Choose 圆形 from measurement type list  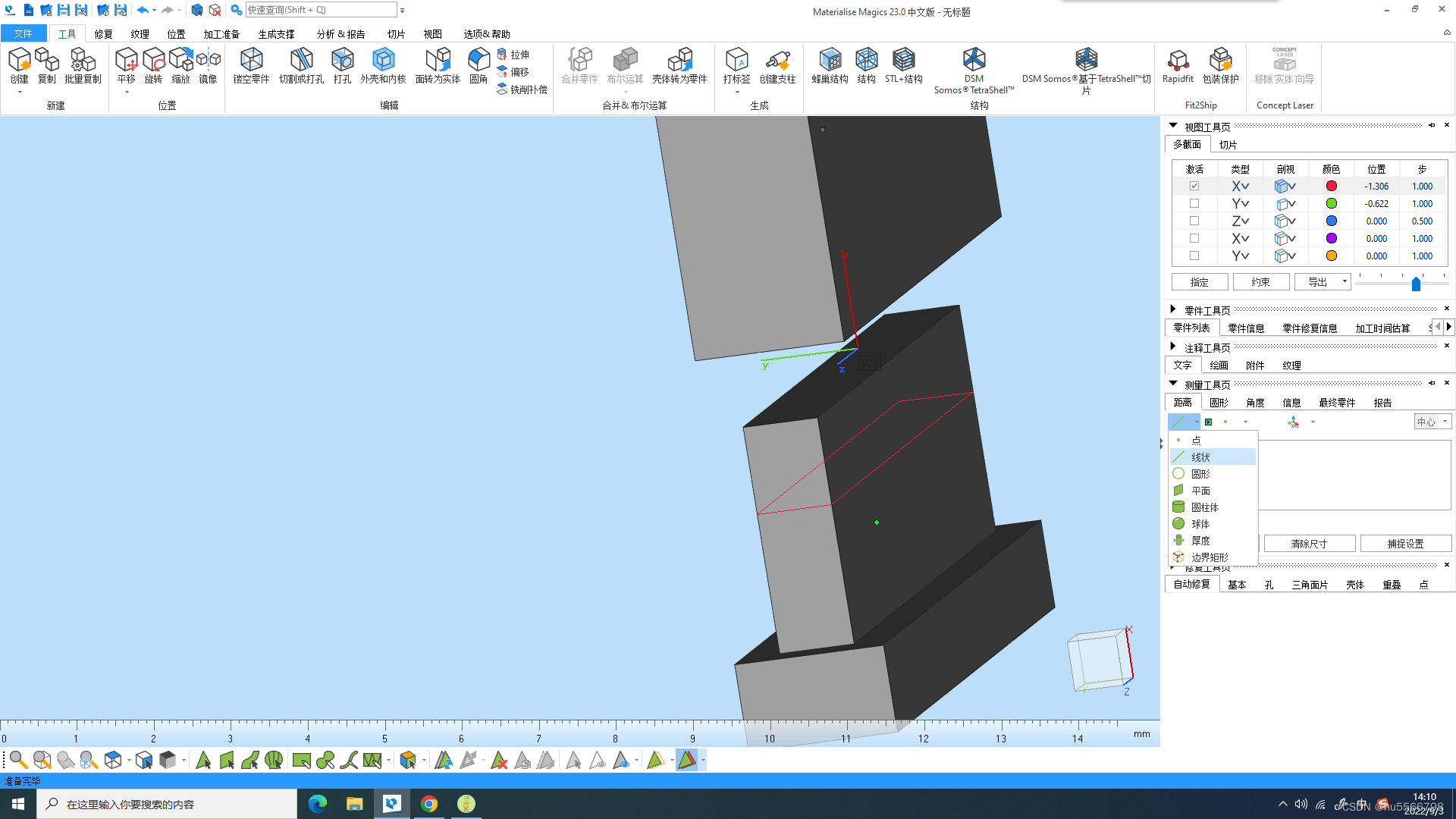coord(1200,474)
